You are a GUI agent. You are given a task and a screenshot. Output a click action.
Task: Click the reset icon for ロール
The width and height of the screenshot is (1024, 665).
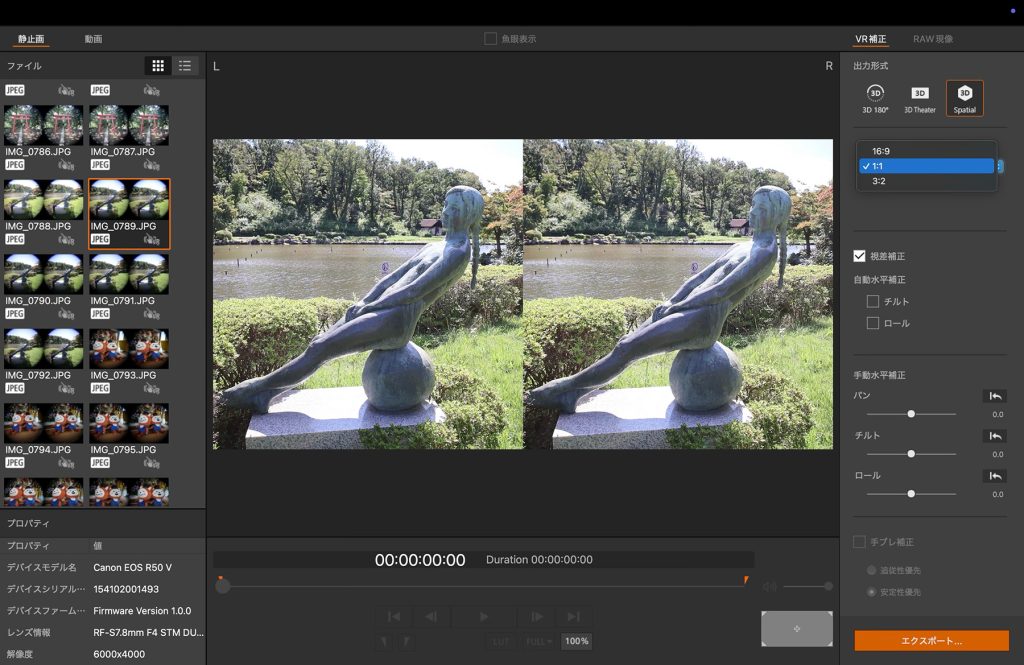point(993,476)
